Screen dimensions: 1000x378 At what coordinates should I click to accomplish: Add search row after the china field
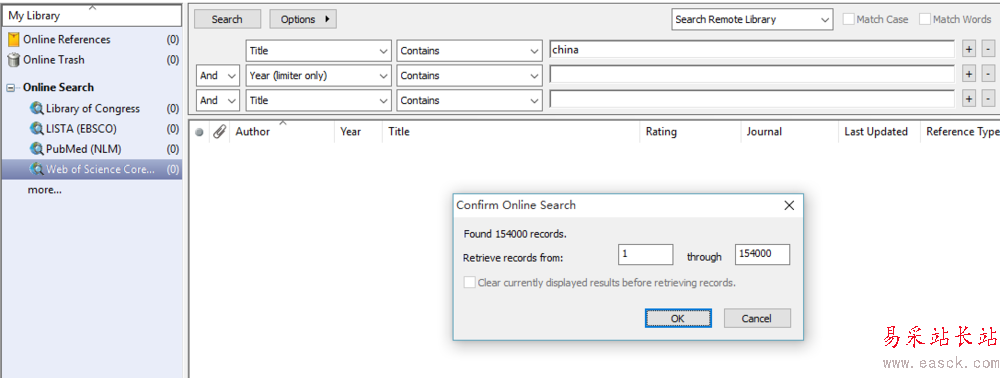click(x=969, y=49)
